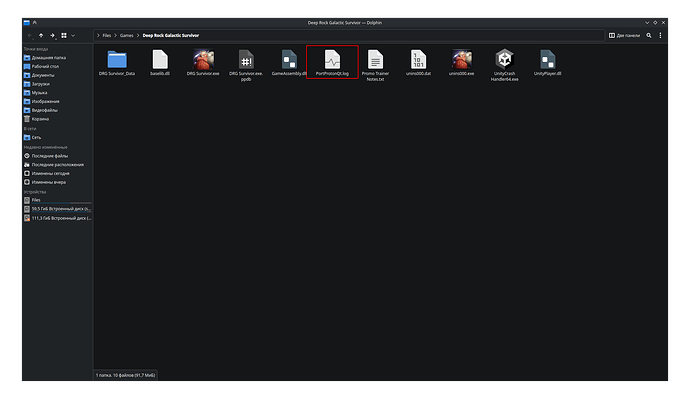Screen dimensions: 690x407
Task: Select Последние файлы in the sidebar
Action: [x=49, y=156]
